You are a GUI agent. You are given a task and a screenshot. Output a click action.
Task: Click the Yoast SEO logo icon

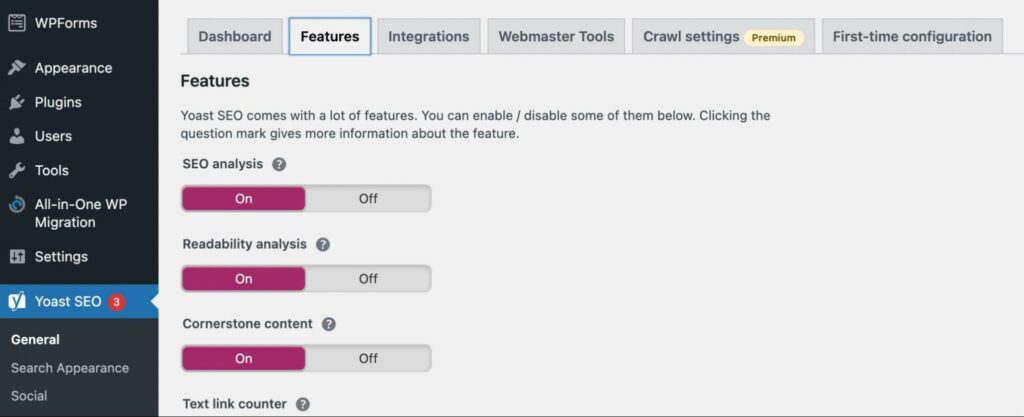[x=18, y=301]
